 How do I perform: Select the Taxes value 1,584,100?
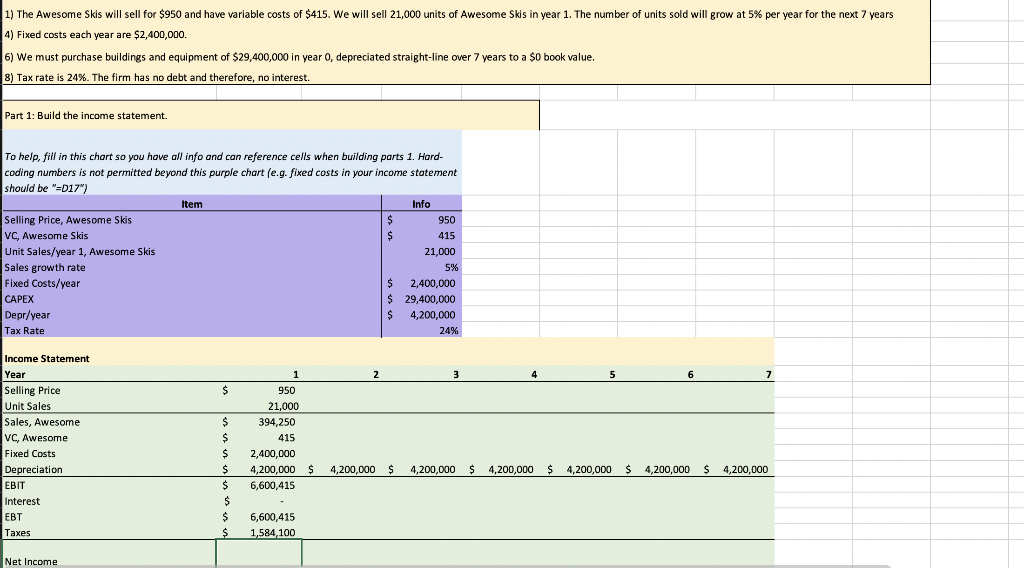tap(259, 532)
